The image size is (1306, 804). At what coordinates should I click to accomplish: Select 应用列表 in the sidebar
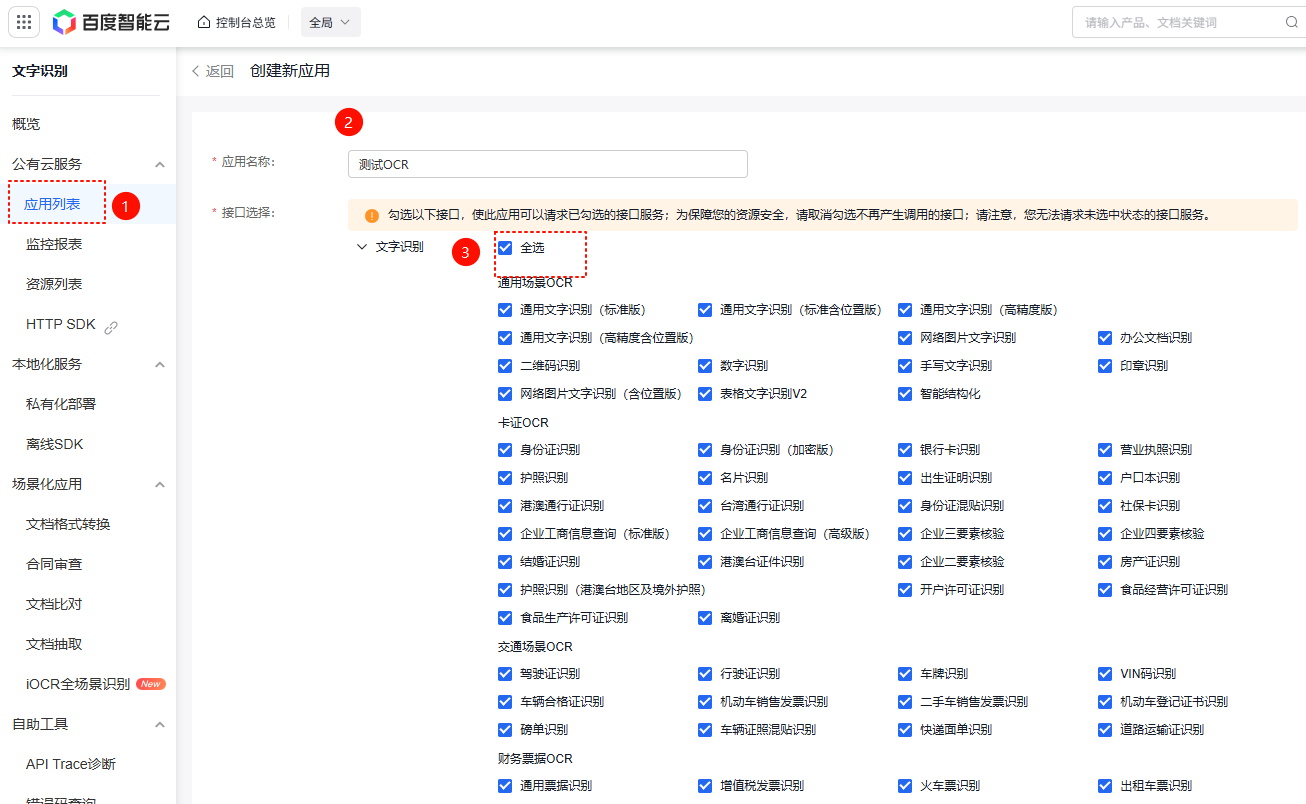[x=66, y=204]
